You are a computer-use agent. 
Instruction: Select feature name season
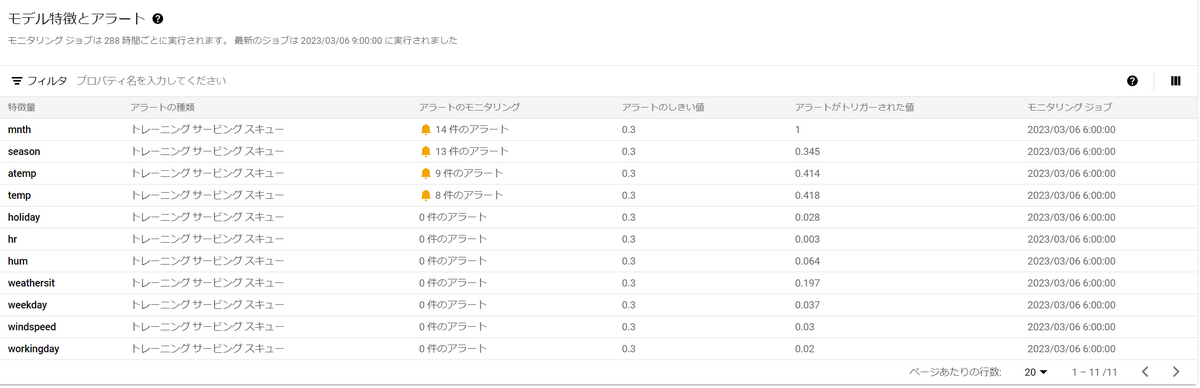[24, 152]
